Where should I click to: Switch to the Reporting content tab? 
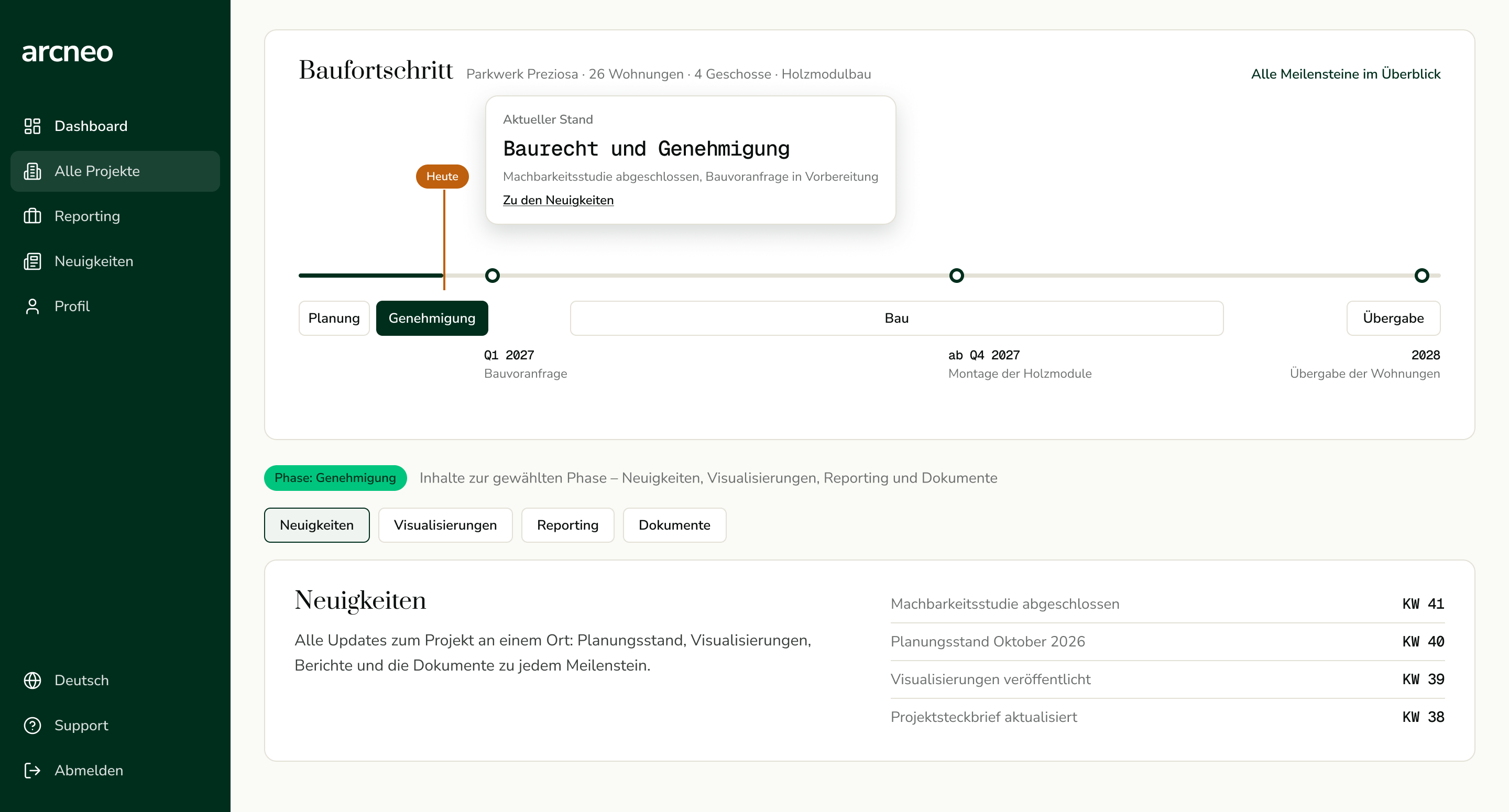pyautogui.click(x=567, y=525)
